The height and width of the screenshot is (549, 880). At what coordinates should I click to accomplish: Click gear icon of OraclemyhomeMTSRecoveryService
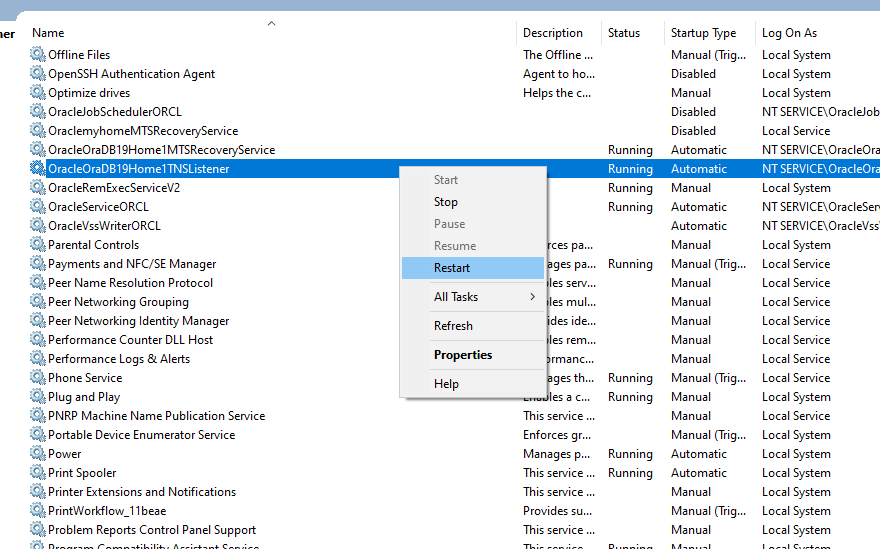pos(38,131)
